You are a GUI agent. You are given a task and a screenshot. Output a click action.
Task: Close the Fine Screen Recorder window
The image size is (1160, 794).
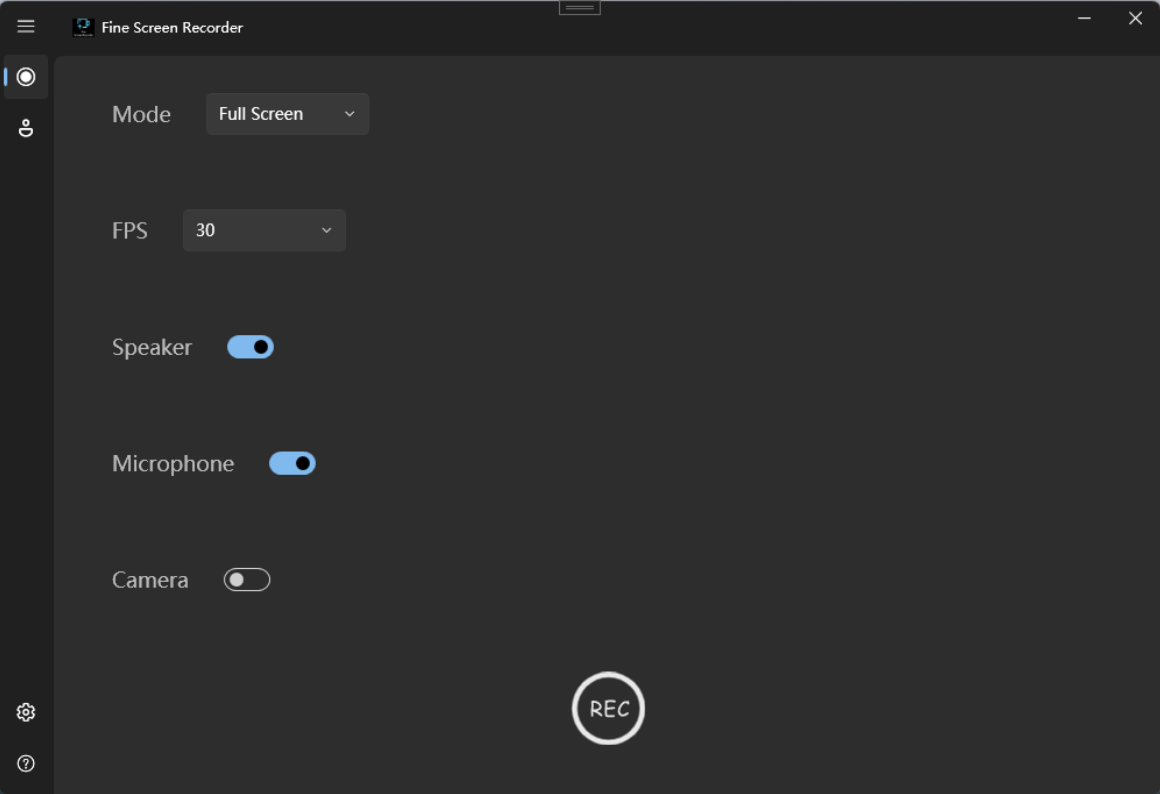pos(1135,19)
